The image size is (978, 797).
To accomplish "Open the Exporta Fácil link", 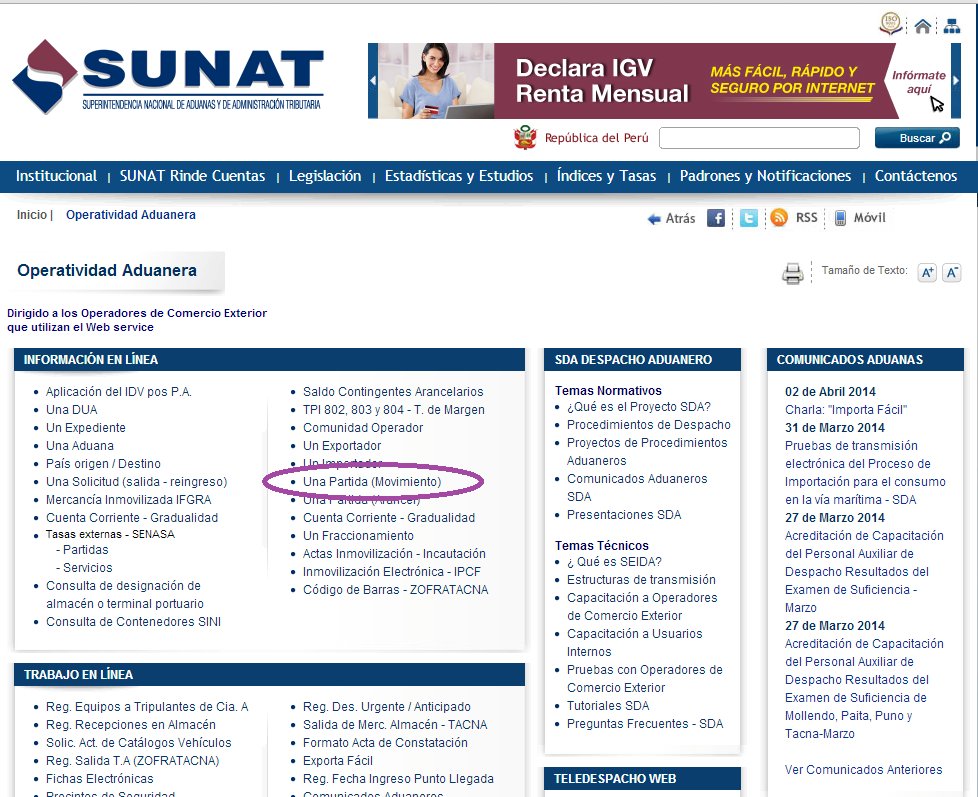I will (338, 761).
